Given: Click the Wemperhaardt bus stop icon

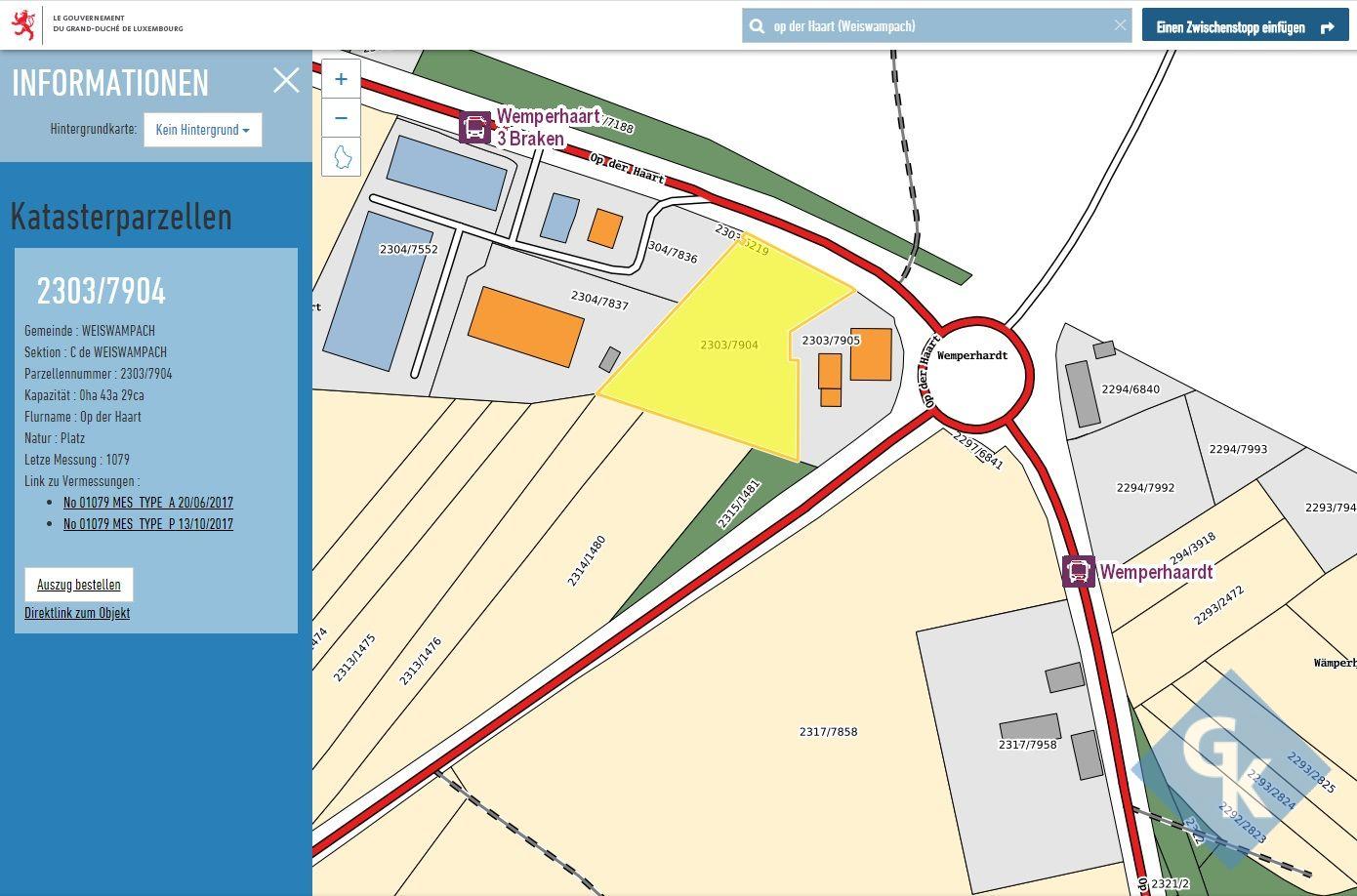Looking at the screenshot, I should tap(1078, 571).
